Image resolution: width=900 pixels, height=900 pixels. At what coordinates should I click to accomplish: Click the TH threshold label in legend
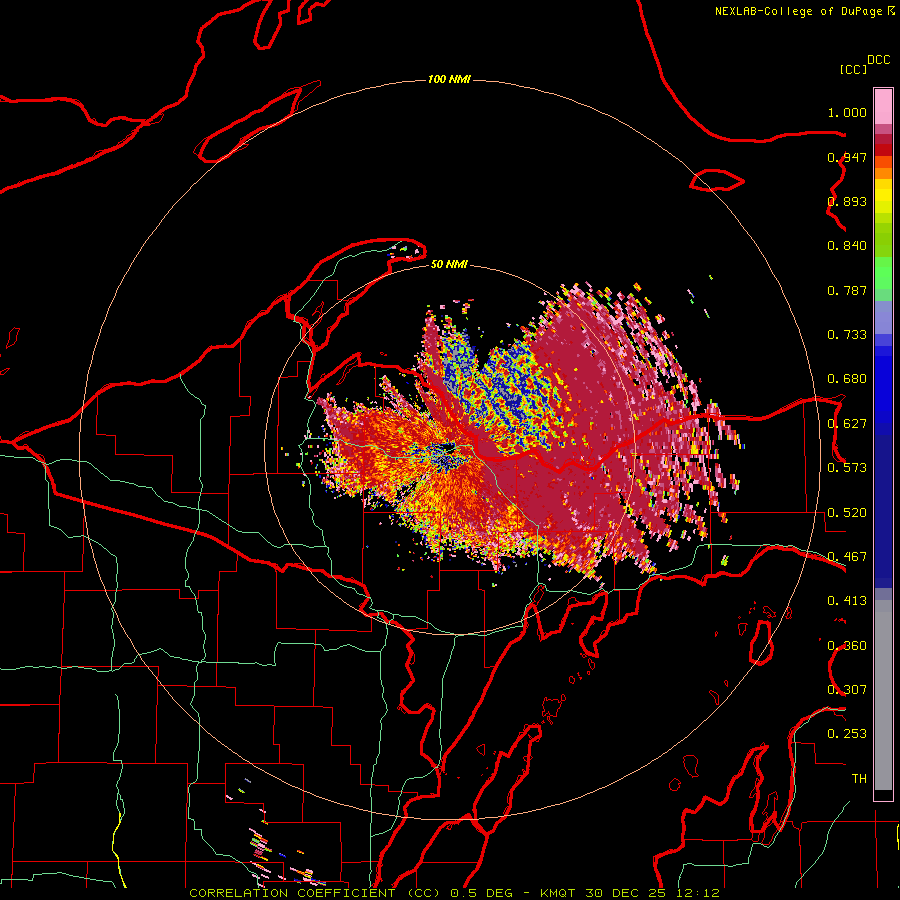(859, 779)
